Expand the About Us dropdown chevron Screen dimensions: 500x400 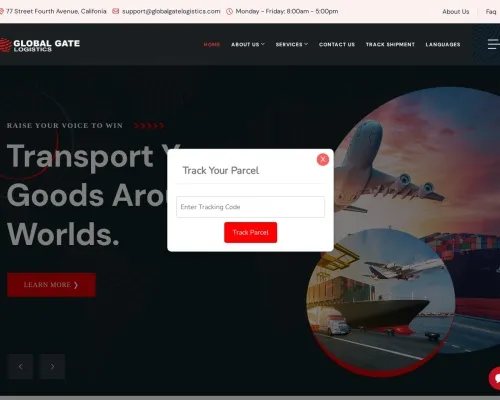(x=263, y=44)
